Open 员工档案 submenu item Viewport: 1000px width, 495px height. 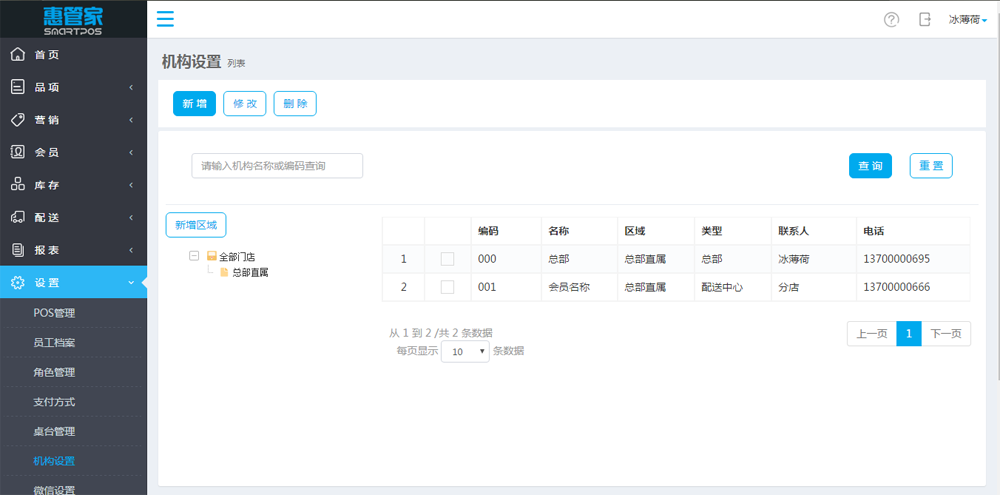pyautogui.click(x=54, y=343)
